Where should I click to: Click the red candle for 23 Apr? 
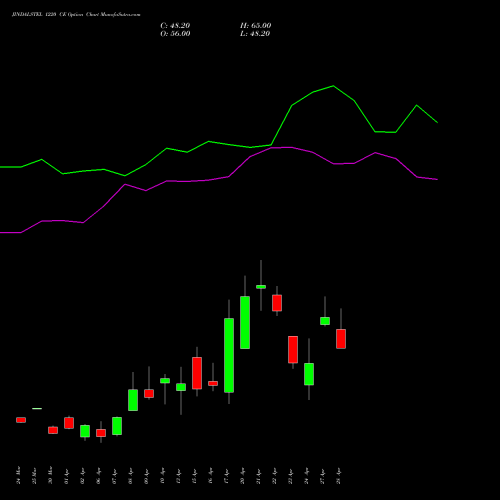click(293, 349)
